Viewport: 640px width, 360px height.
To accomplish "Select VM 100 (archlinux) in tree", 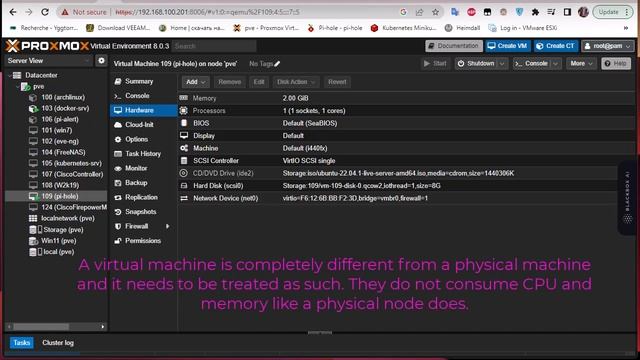I will pos(63,98).
